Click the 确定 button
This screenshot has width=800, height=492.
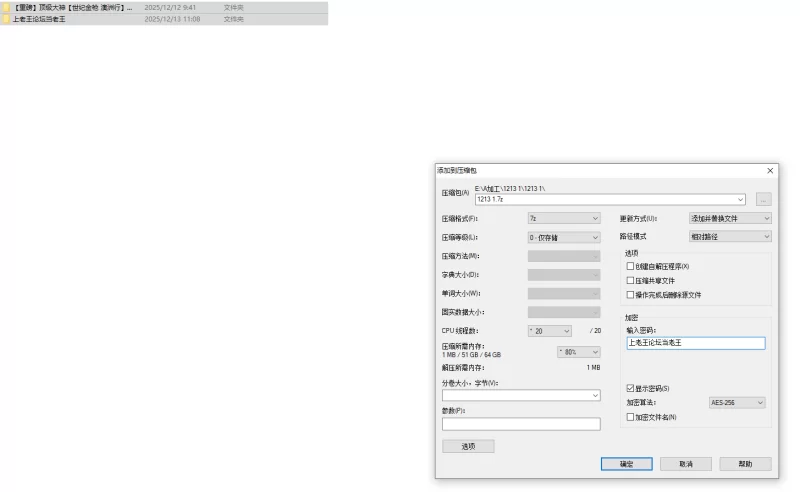(627, 464)
